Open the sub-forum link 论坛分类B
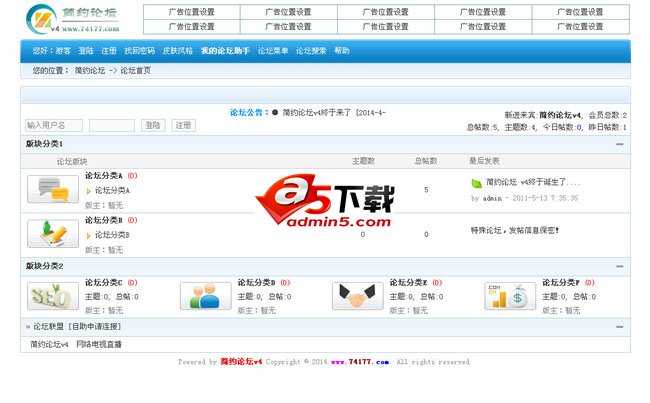 point(112,235)
